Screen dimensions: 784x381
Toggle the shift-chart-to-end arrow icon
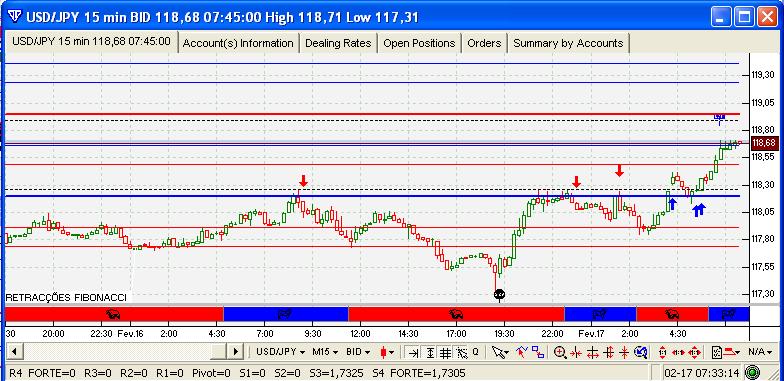click(414, 352)
